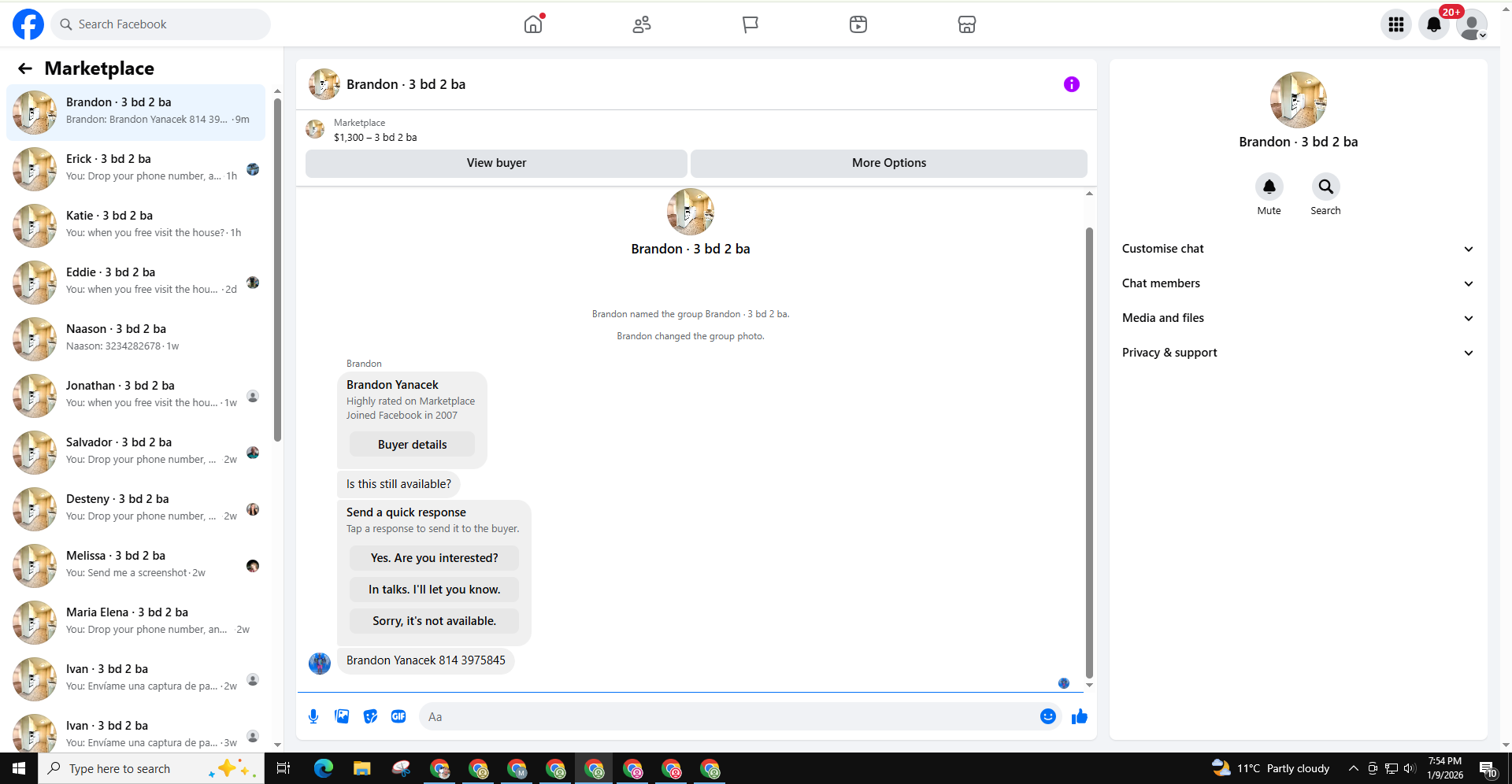Send quick reply Sorry, it's not available.
This screenshot has height=784, width=1512.
tap(434, 621)
